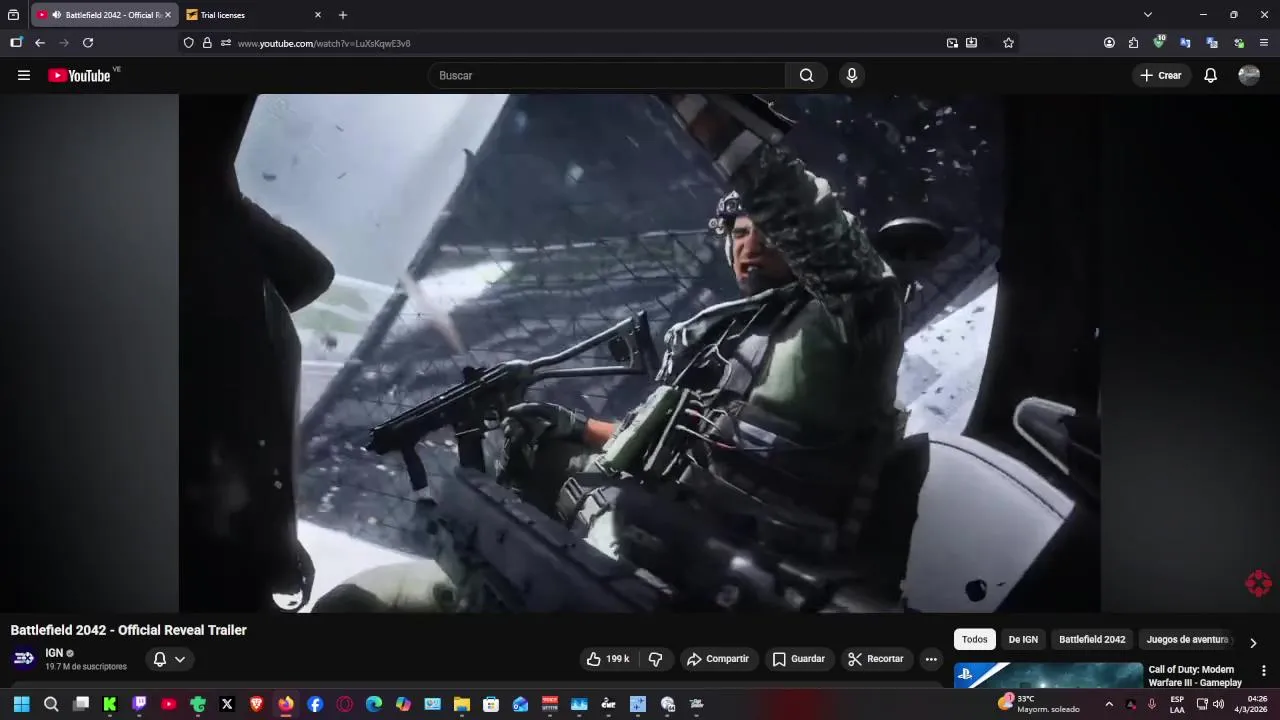Open YouTube notifications bell in header
The width and height of the screenshot is (1280, 720).
pos(1210,75)
